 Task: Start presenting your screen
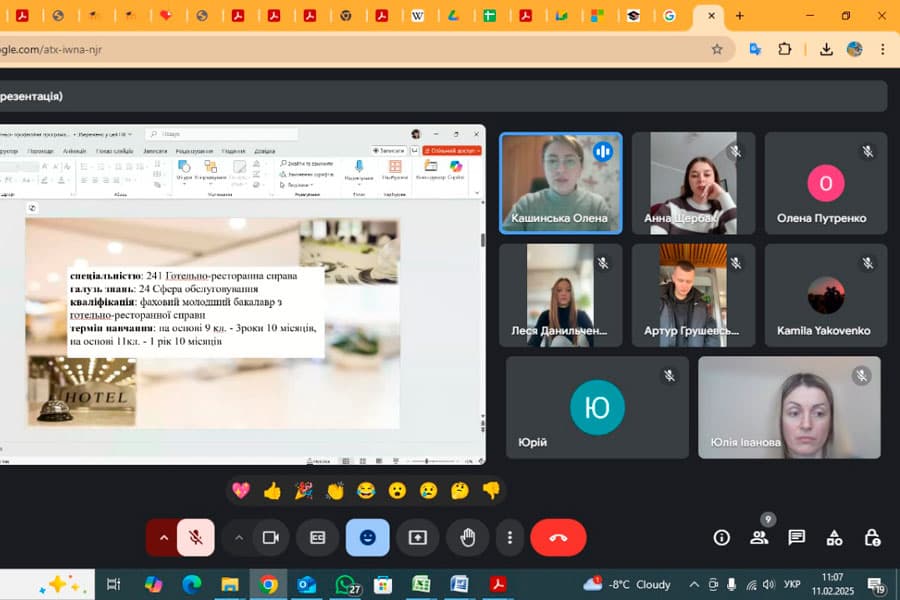click(418, 537)
